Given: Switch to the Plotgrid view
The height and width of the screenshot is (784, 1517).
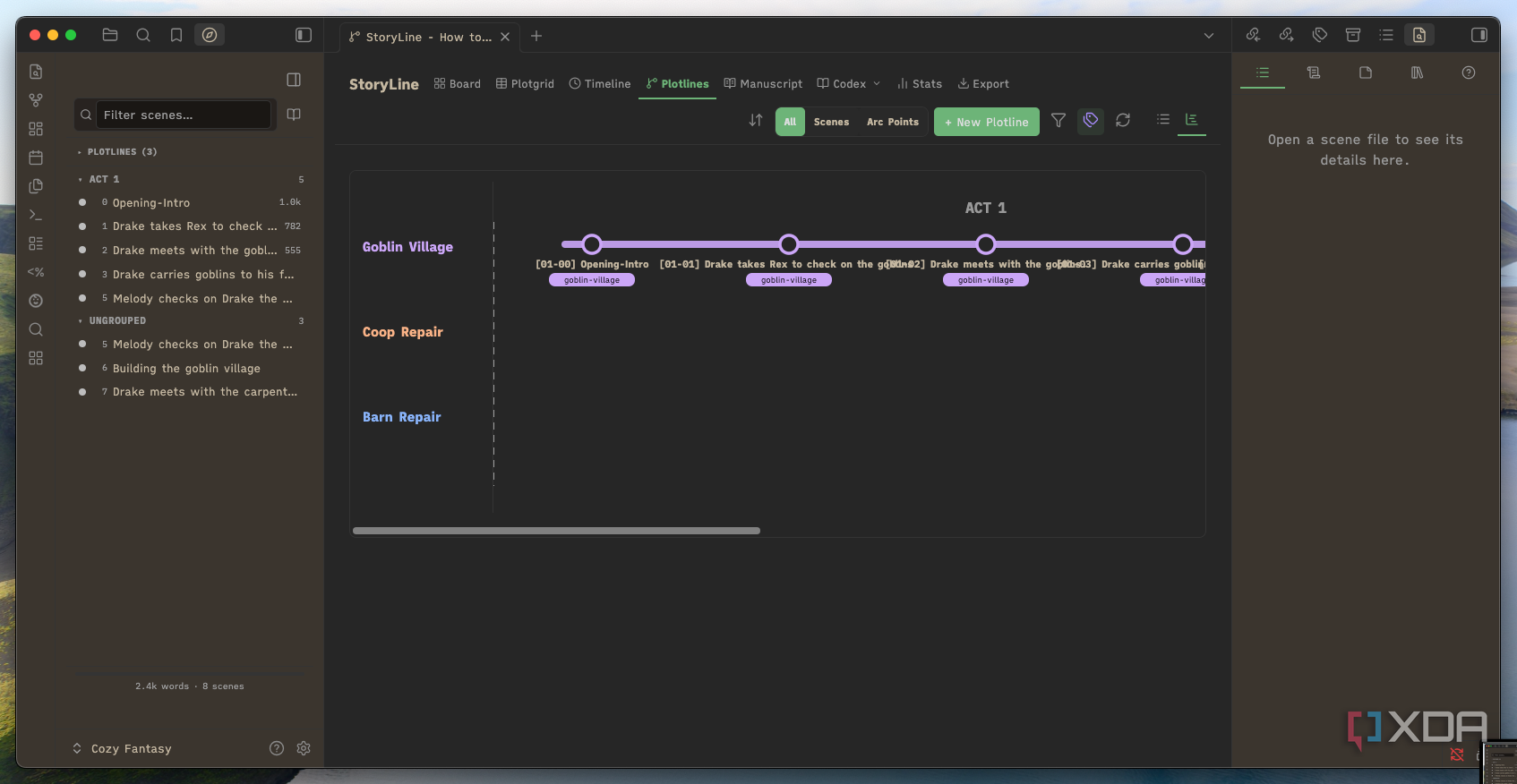Looking at the screenshot, I should click(526, 84).
